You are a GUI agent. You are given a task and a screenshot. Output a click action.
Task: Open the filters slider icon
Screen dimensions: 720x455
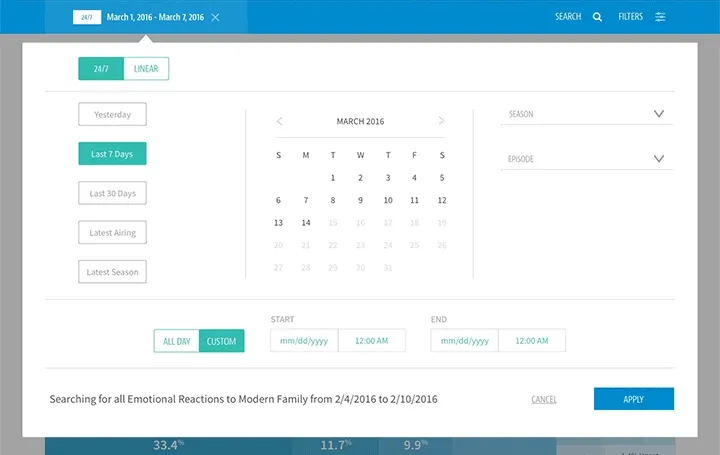(660, 17)
